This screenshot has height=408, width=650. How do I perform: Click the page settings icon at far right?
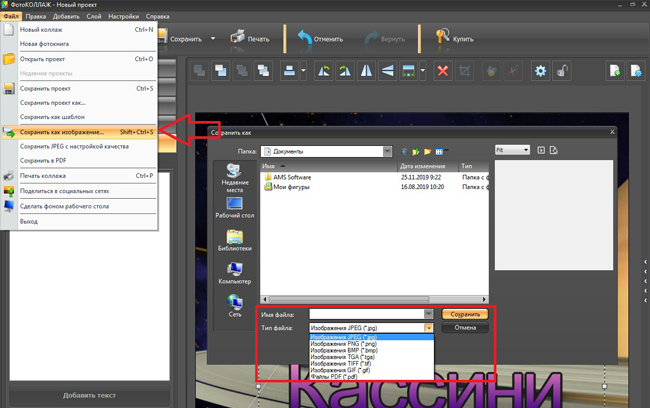pyautogui.click(x=636, y=71)
